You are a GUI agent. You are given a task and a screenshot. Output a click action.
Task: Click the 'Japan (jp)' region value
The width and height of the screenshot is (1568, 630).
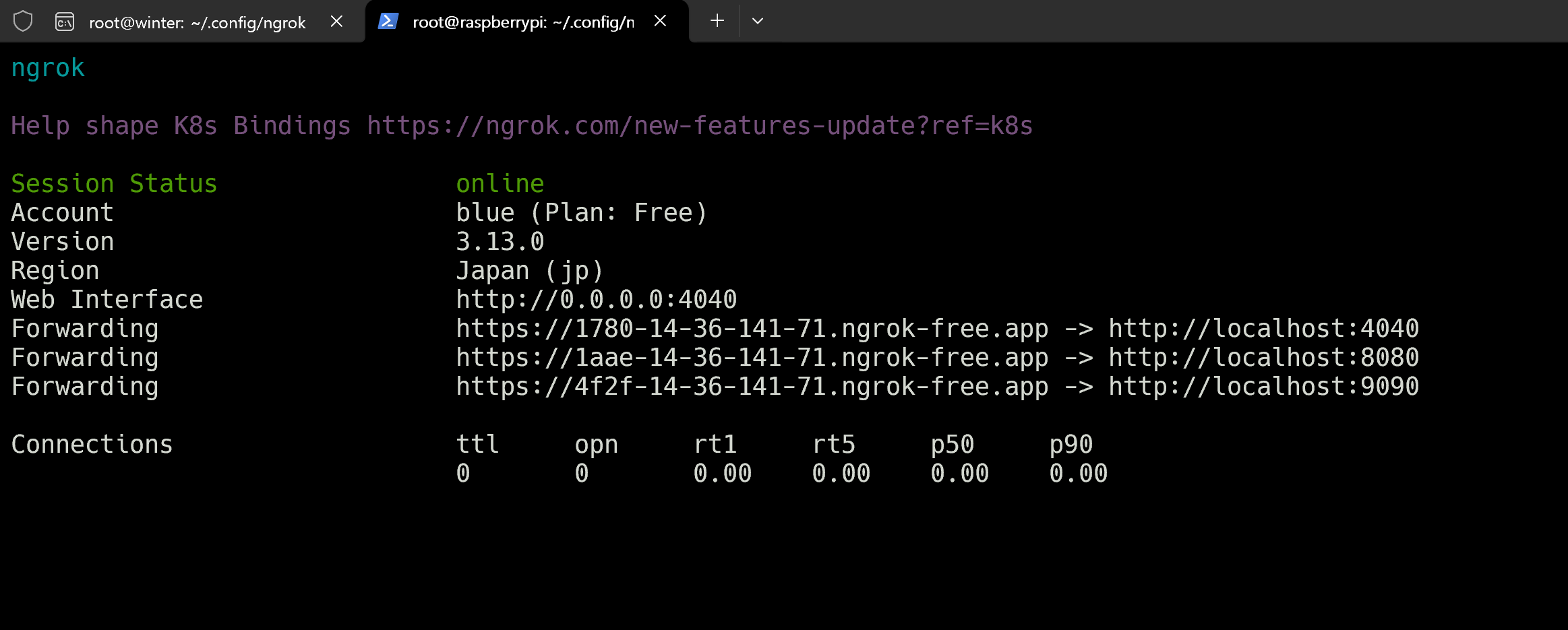click(x=529, y=270)
